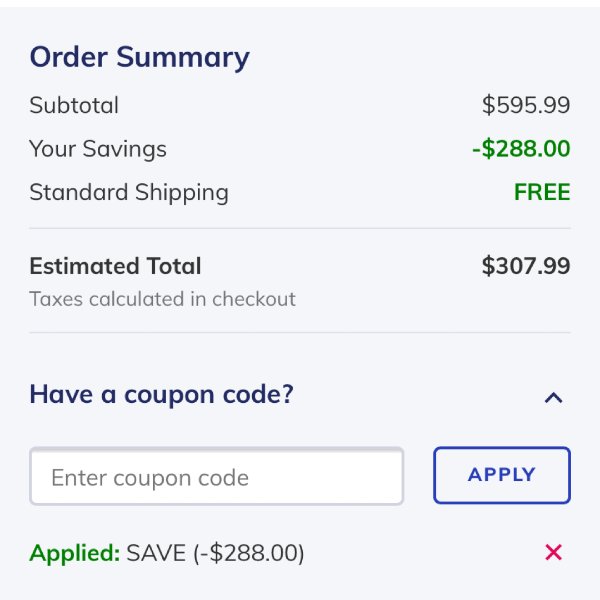600x600 pixels.
Task: Click the SAVE coupon code name
Action: click(x=156, y=553)
